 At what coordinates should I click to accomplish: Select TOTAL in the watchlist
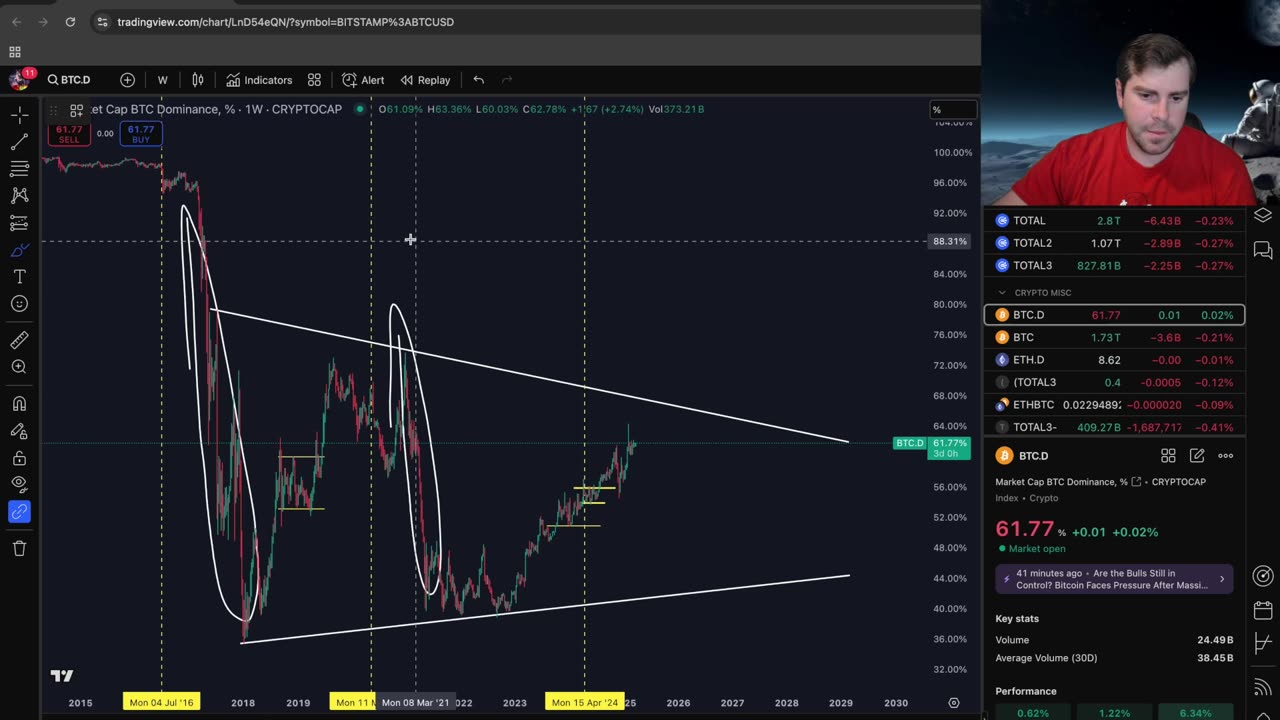pyautogui.click(x=1115, y=221)
